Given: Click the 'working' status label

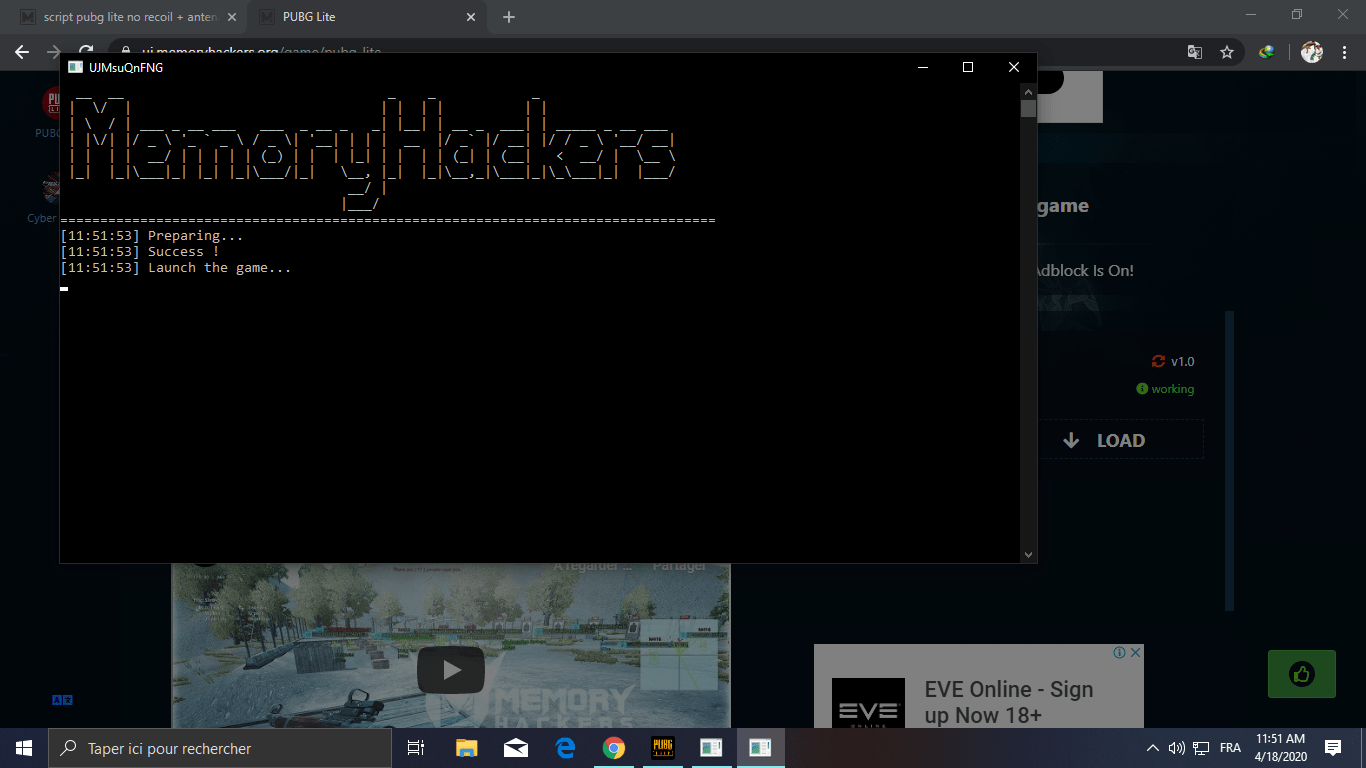Looking at the screenshot, I should 1172,389.
